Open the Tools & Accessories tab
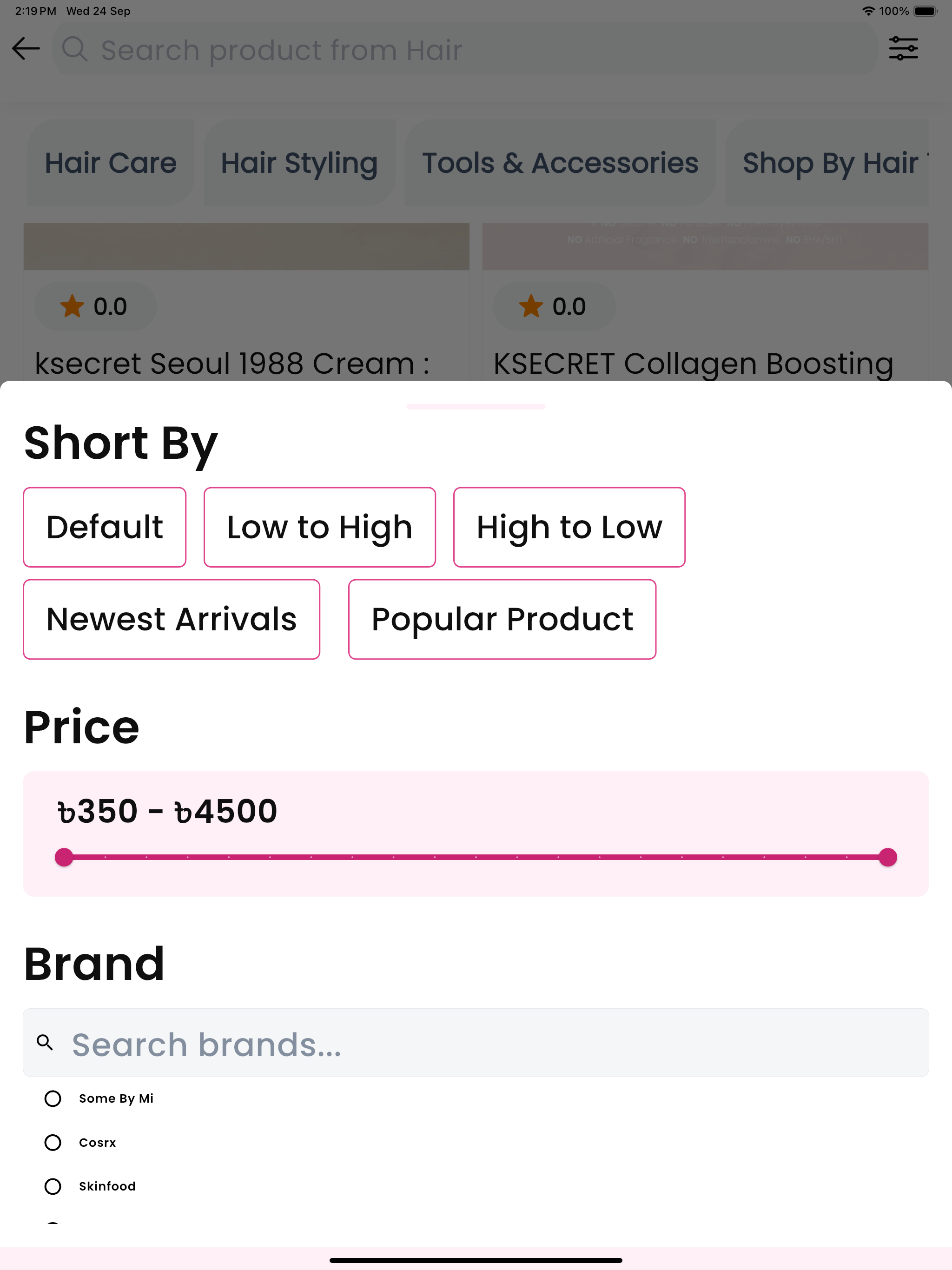Image resolution: width=952 pixels, height=1270 pixels. click(x=561, y=163)
